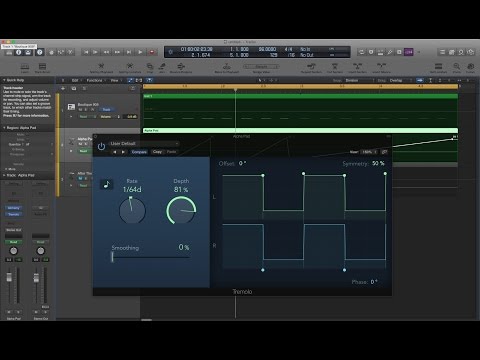The image size is (480, 360).
Task: Toggle Show Automation button in tracks menu bar
Action: pyautogui.click(x=130, y=80)
